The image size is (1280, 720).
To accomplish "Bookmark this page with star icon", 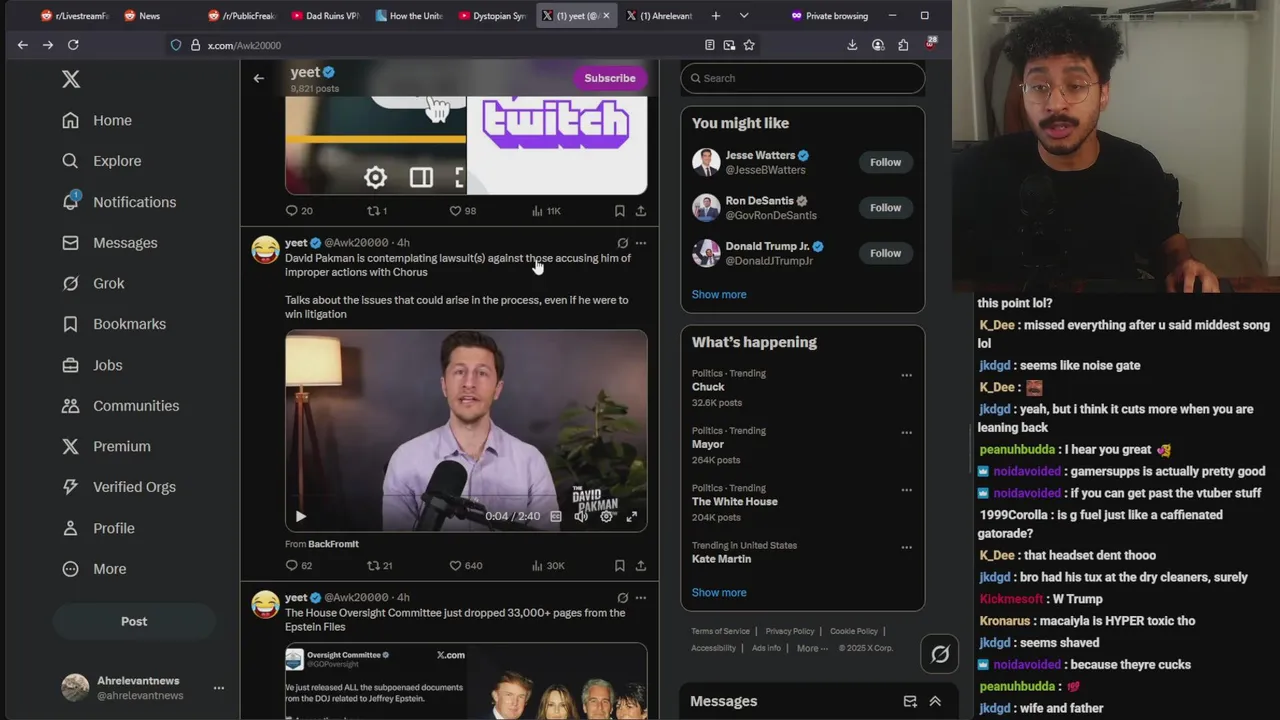I will coord(749,45).
